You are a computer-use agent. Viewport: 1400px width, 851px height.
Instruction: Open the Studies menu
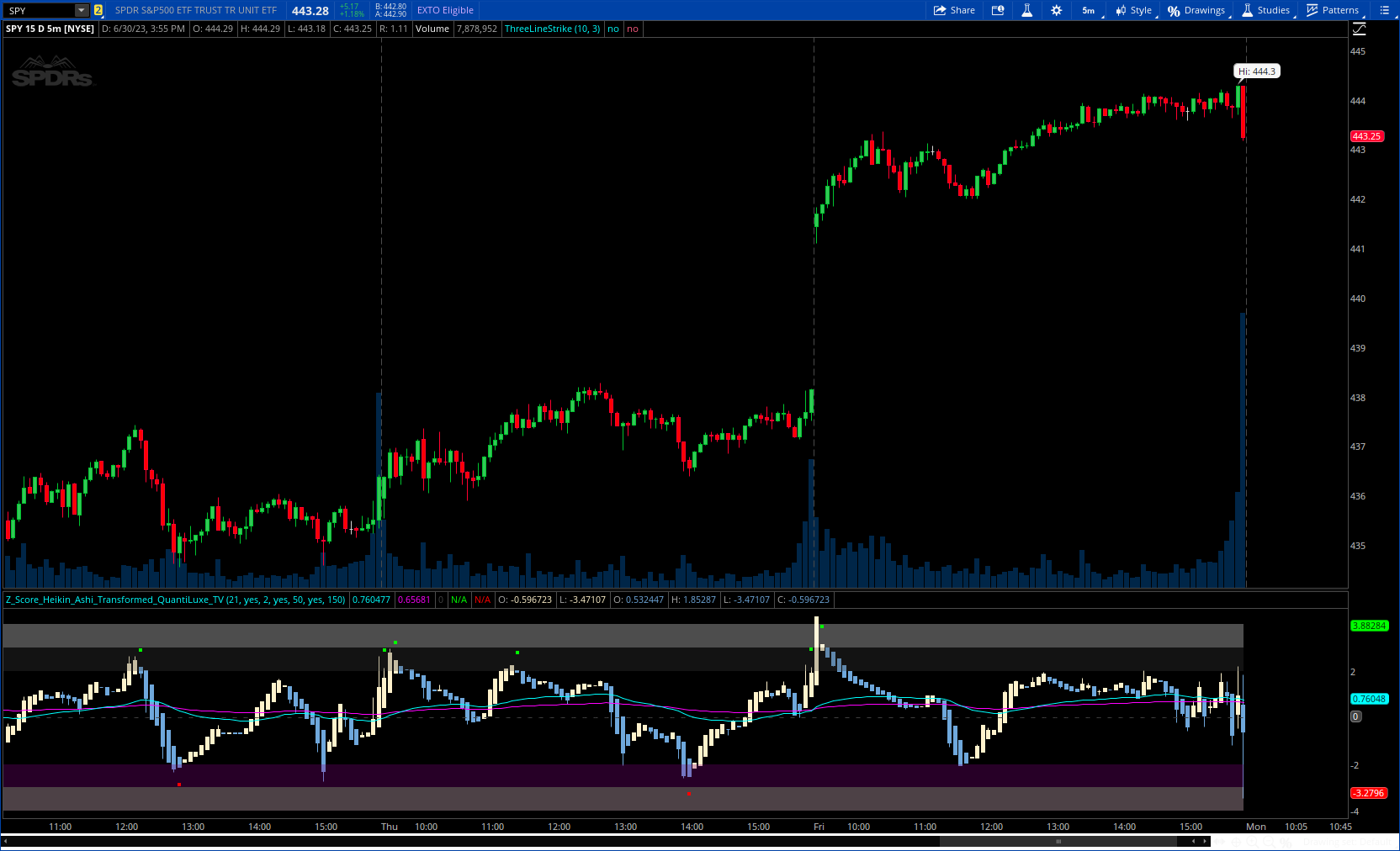coord(1267,10)
